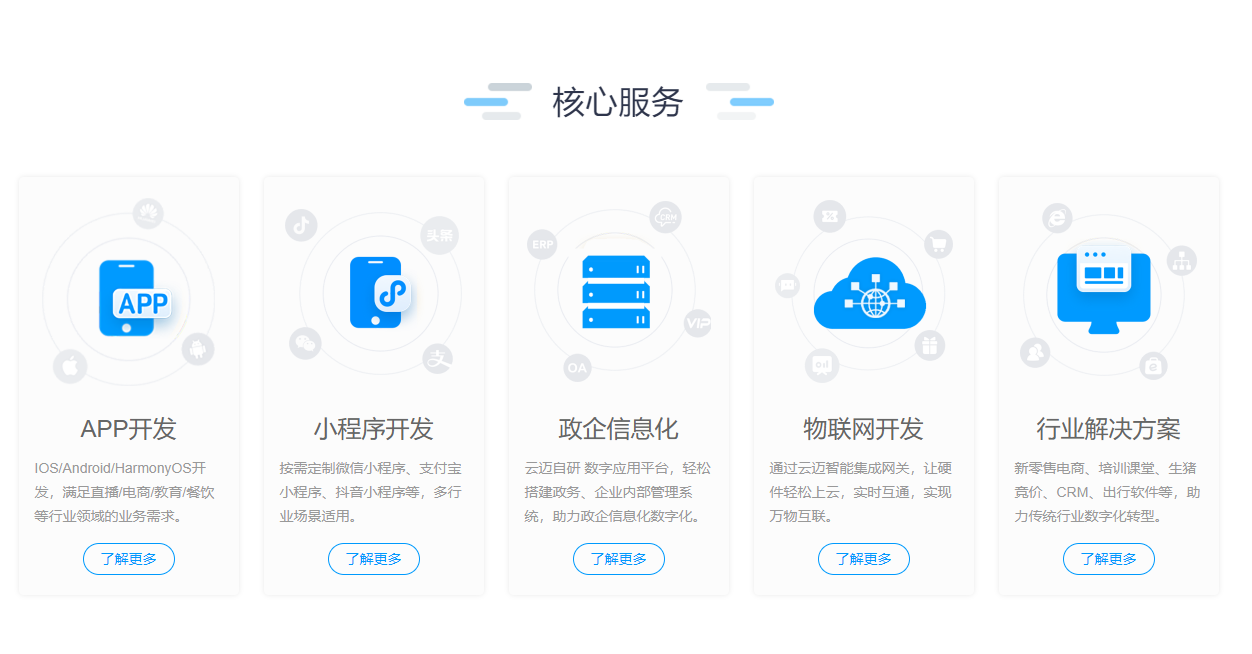Click the 按需定制微信小程序 description text
Image resolution: width=1252 pixels, height=654 pixels.
(370, 492)
